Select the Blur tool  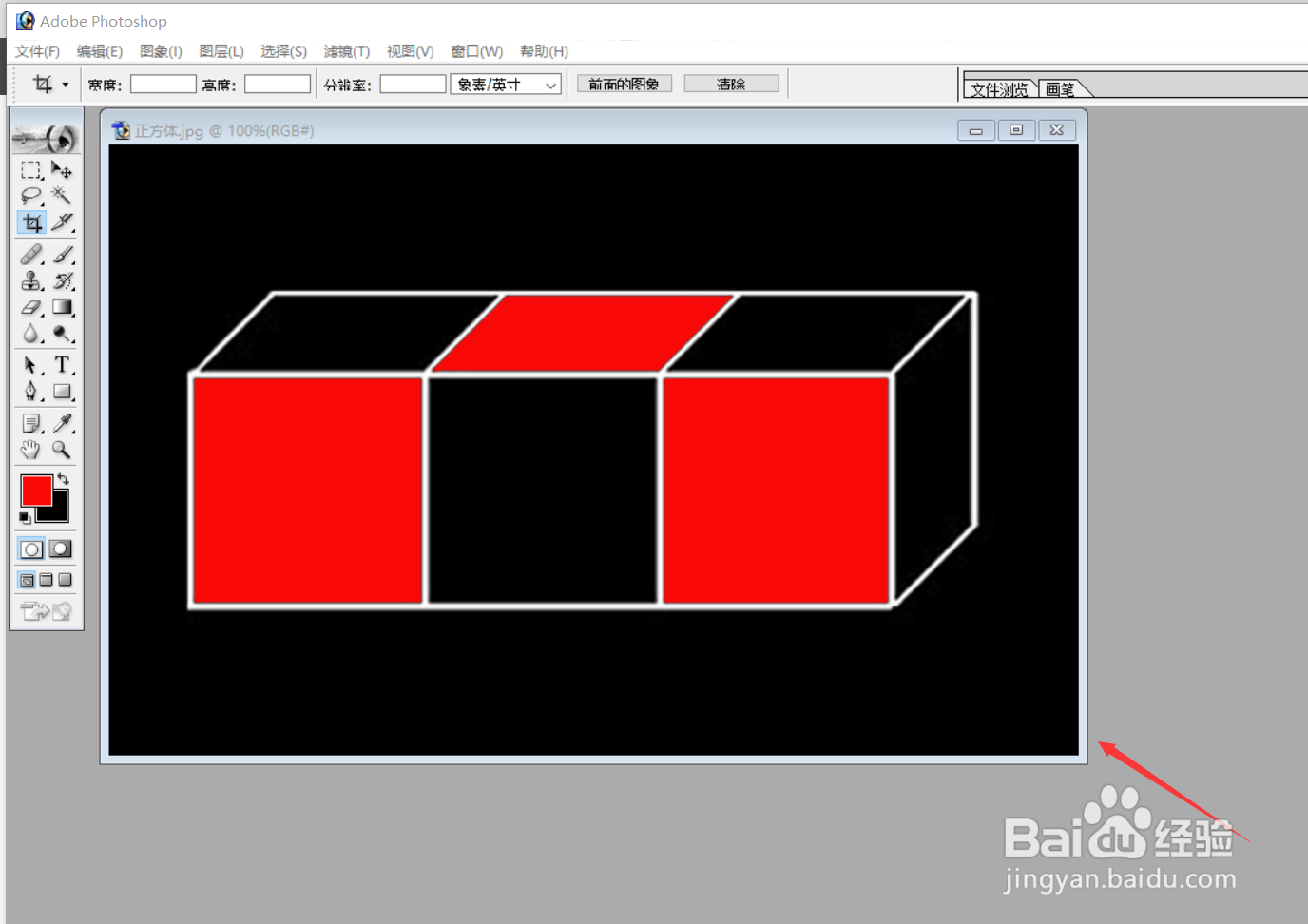click(31, 334)
